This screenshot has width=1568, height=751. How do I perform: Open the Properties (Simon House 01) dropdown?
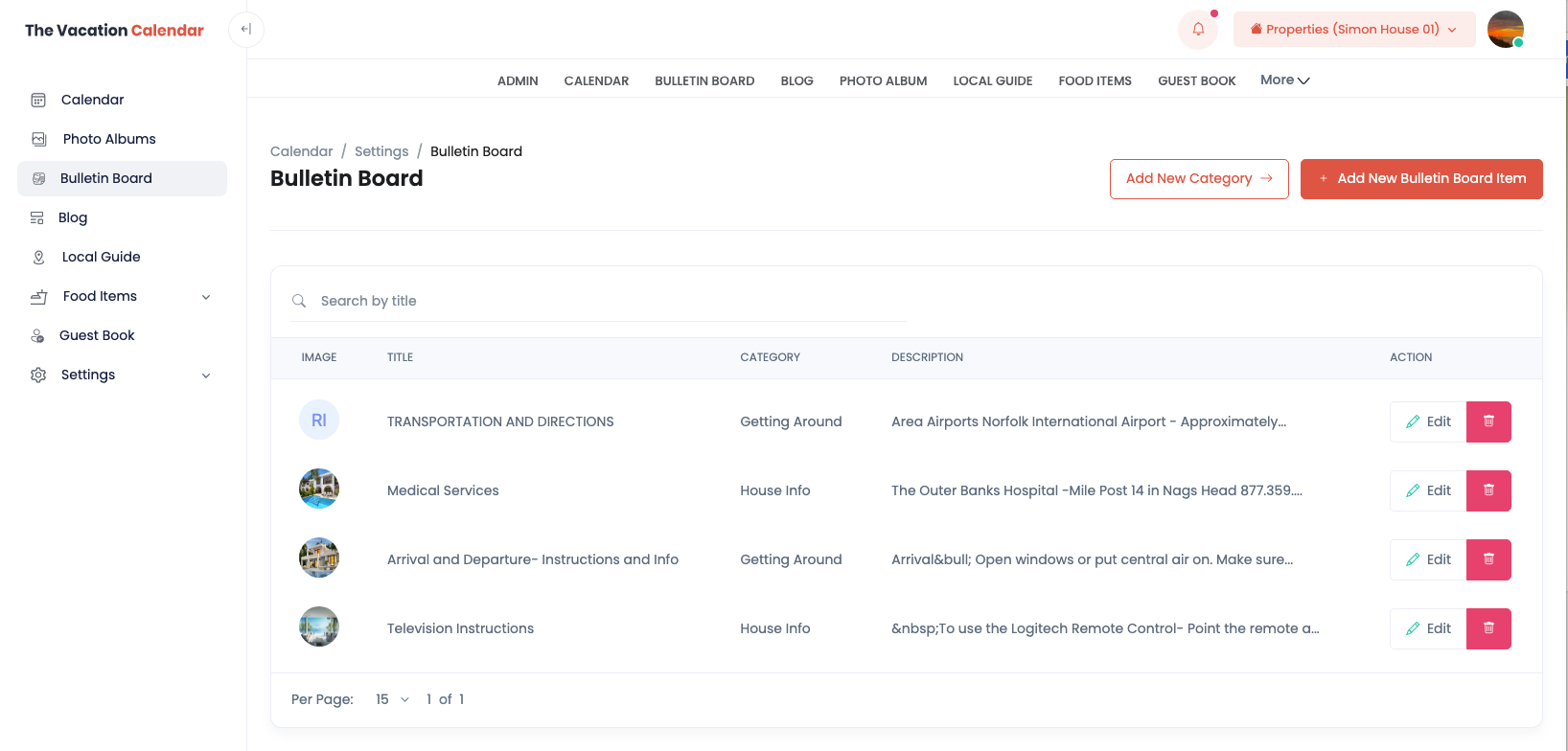pos(1353,30)
